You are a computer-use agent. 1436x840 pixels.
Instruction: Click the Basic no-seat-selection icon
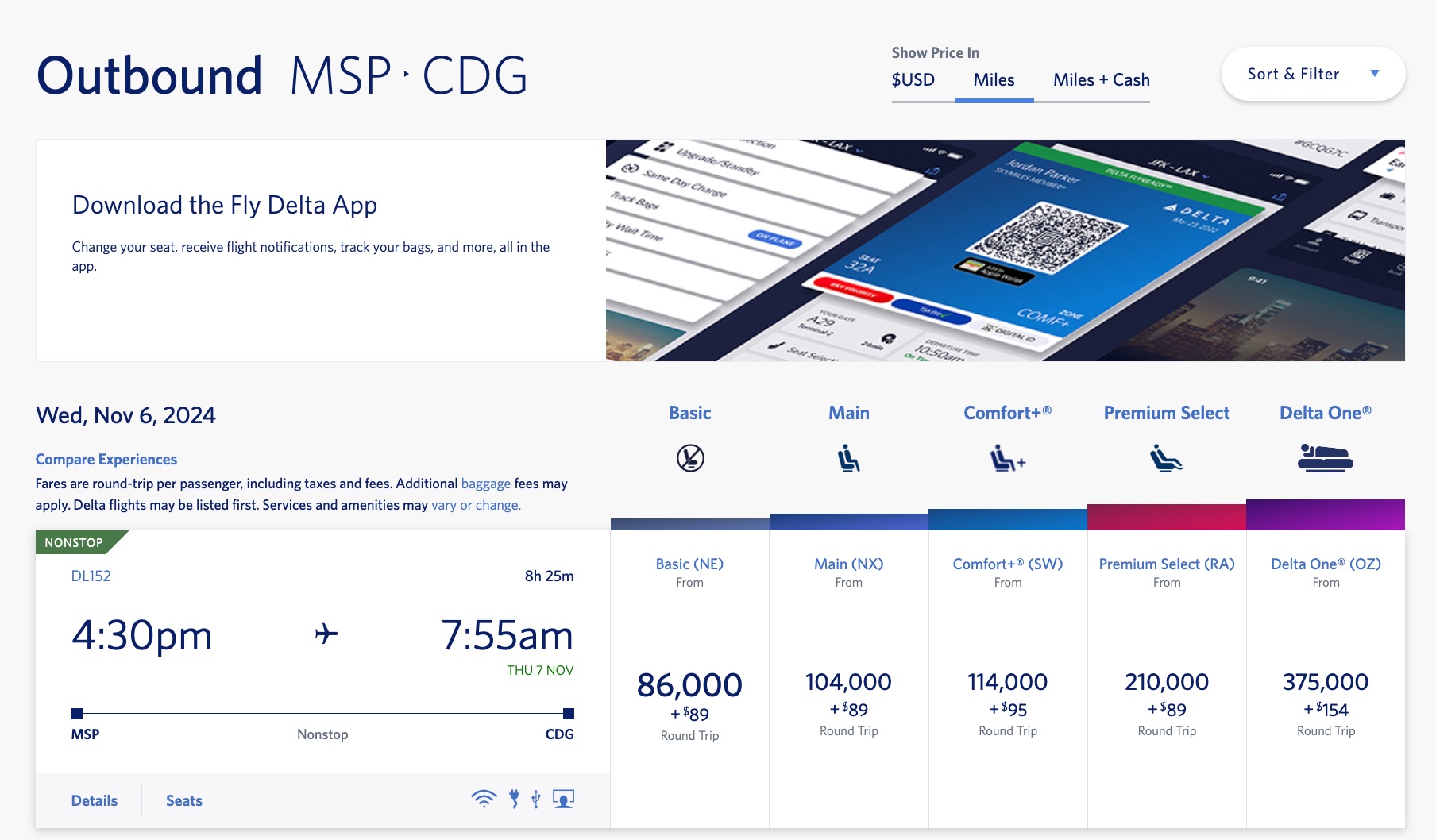(x=689, y=458)
